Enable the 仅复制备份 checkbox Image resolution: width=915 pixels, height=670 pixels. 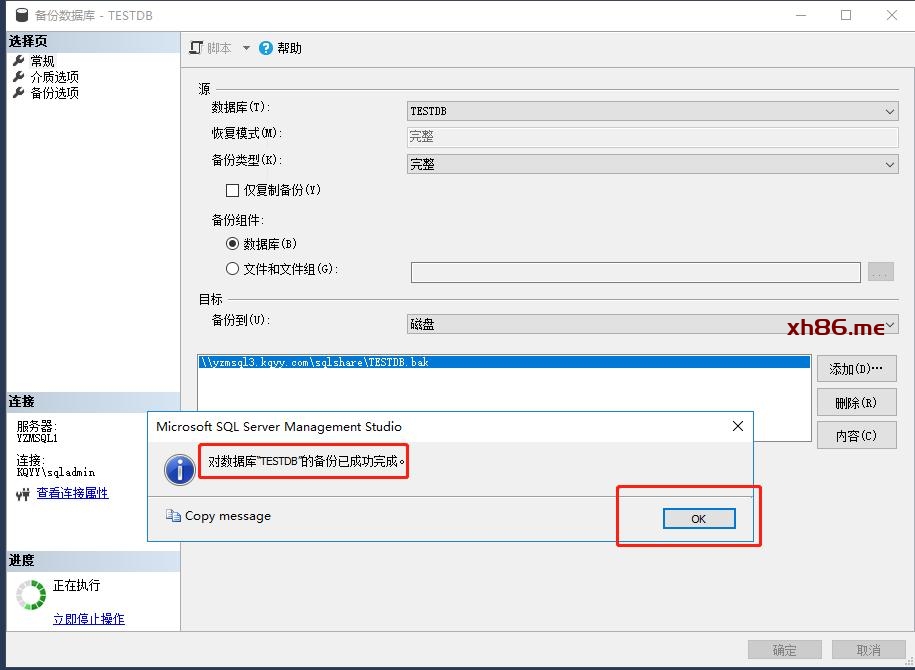[x=233, y=190]
